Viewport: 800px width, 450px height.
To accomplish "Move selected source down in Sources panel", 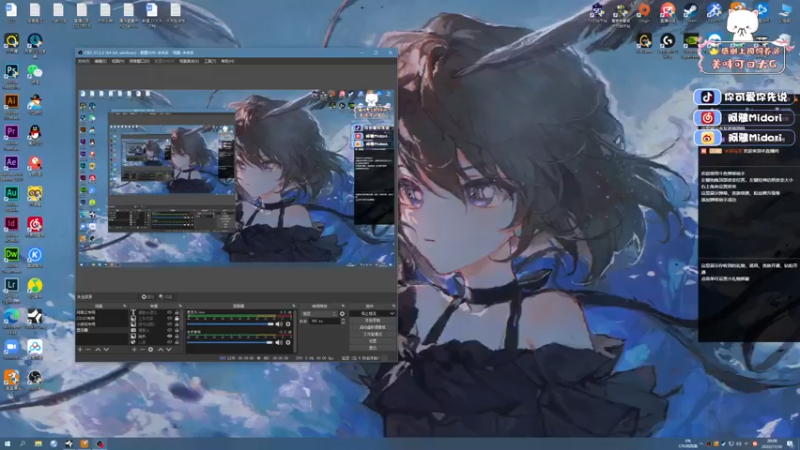I will pos(168,349).
